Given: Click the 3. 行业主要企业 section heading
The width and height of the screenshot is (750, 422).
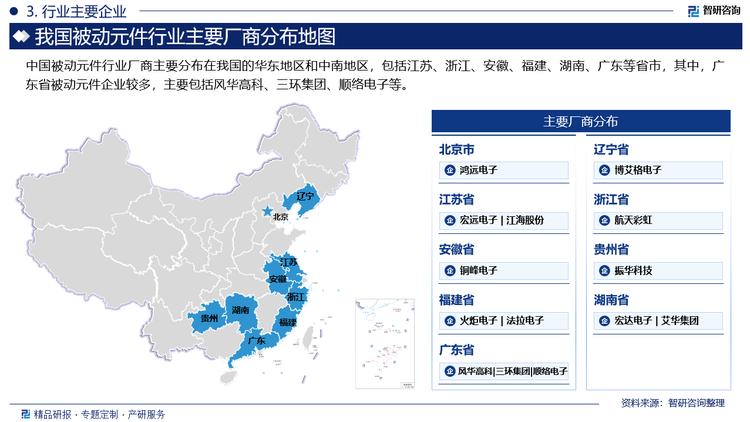Looking at the screenshot, I should click(77, 11).
